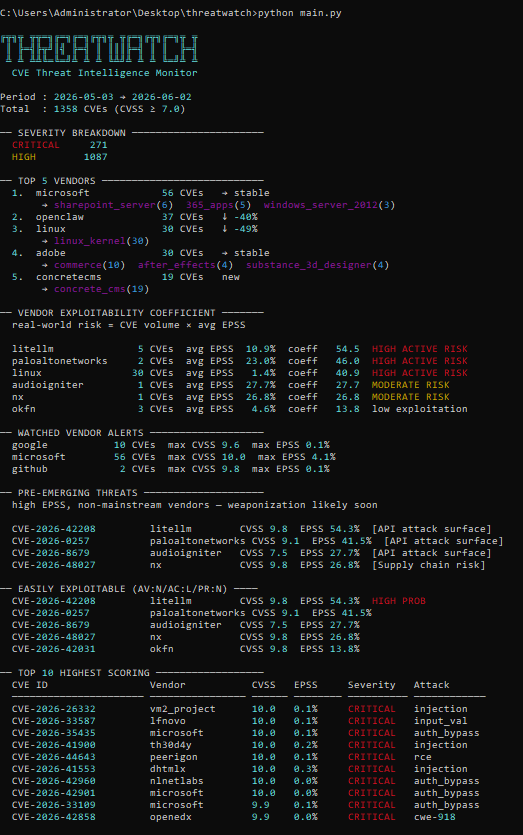Click 'low exploitation' label on okfn row
Viewport: 523px width, 835px height.
tap(420, 408)
